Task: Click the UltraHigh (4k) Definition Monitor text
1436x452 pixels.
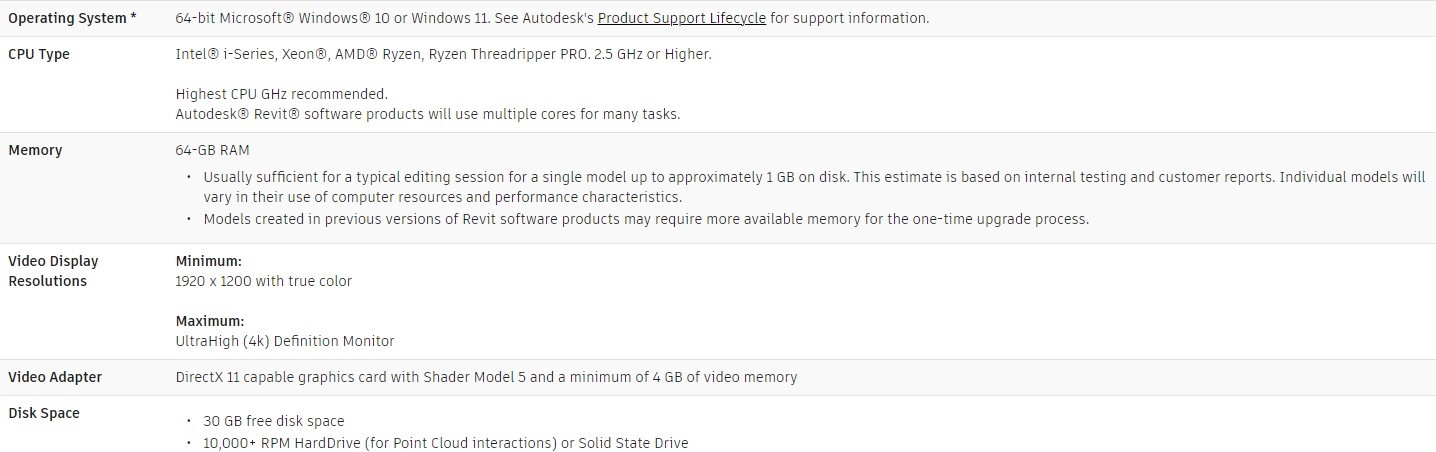Action: coord(285,341)
